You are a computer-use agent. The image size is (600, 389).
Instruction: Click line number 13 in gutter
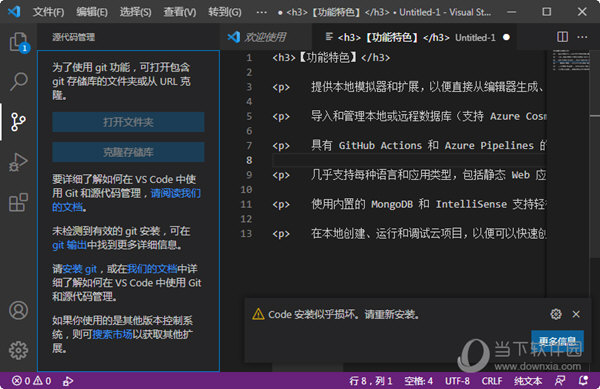tap(246, 234)
